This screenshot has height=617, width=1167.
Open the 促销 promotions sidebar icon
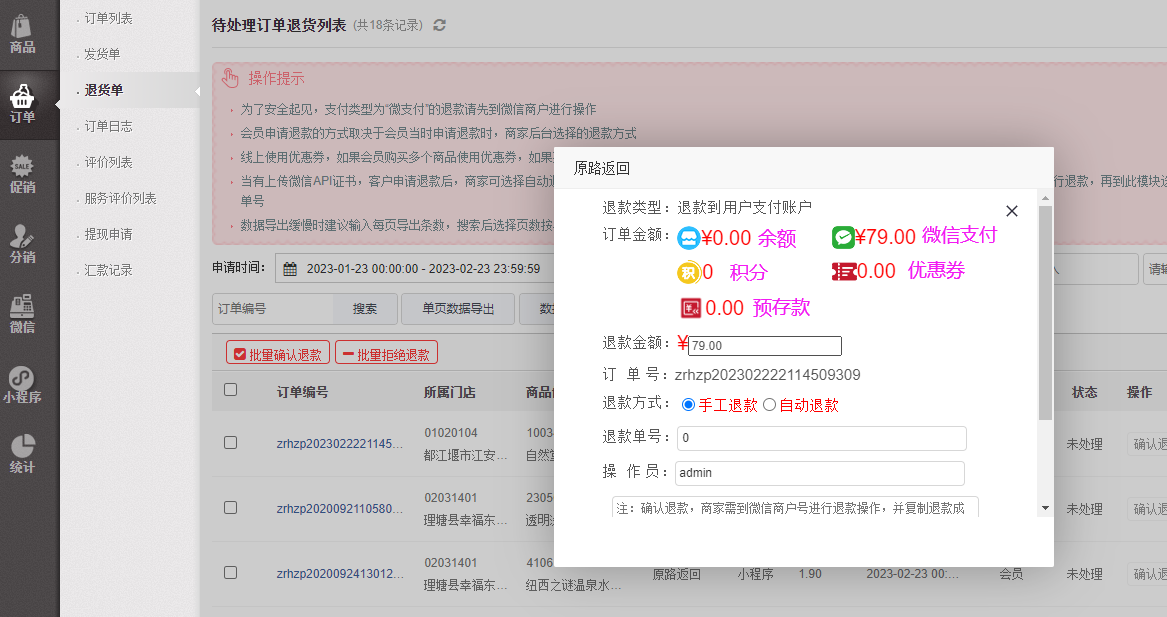pyautogui.click(x=22, y=173)
